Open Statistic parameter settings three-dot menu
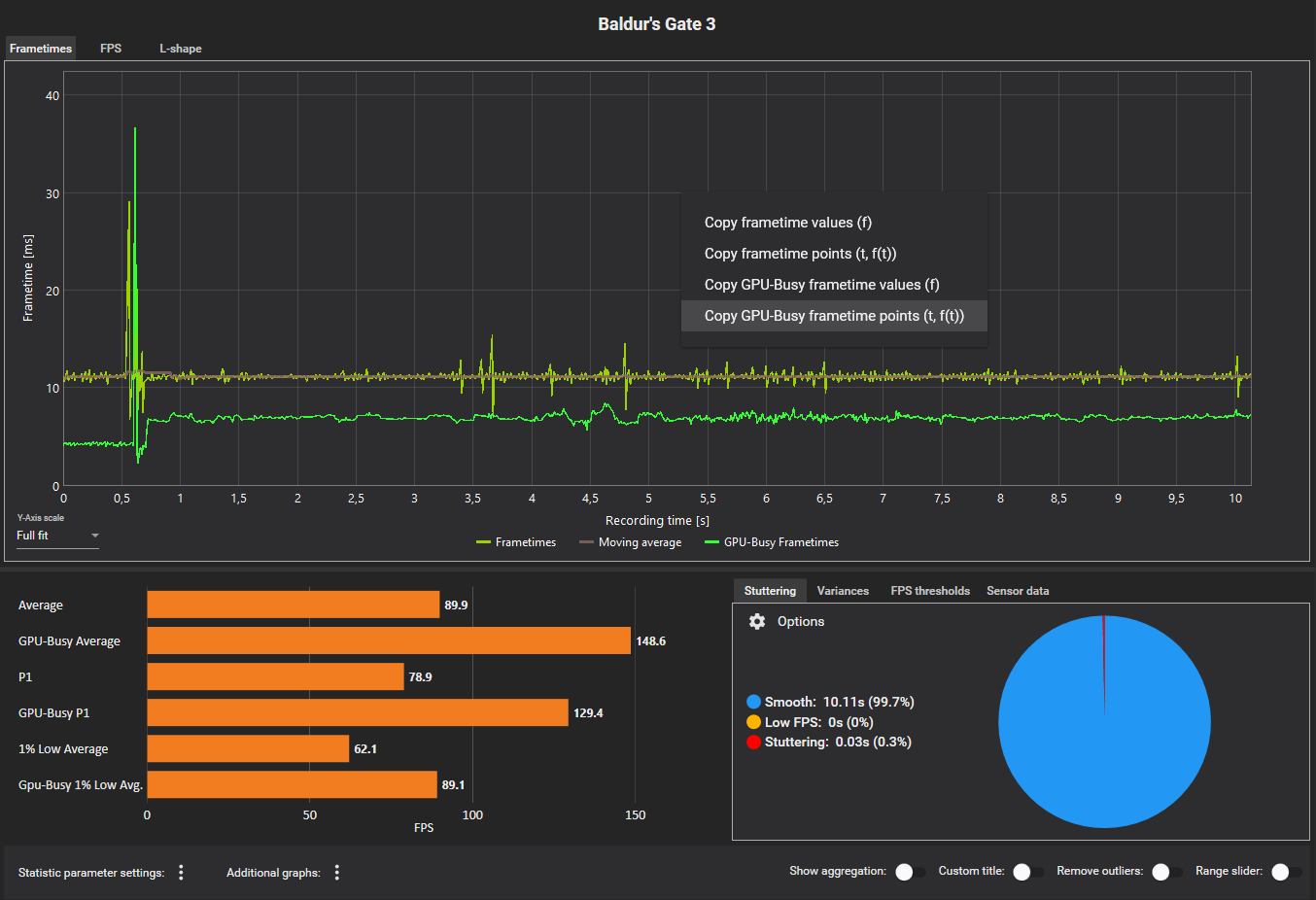This screenshot has height=900, width=1316. point(181,873)
